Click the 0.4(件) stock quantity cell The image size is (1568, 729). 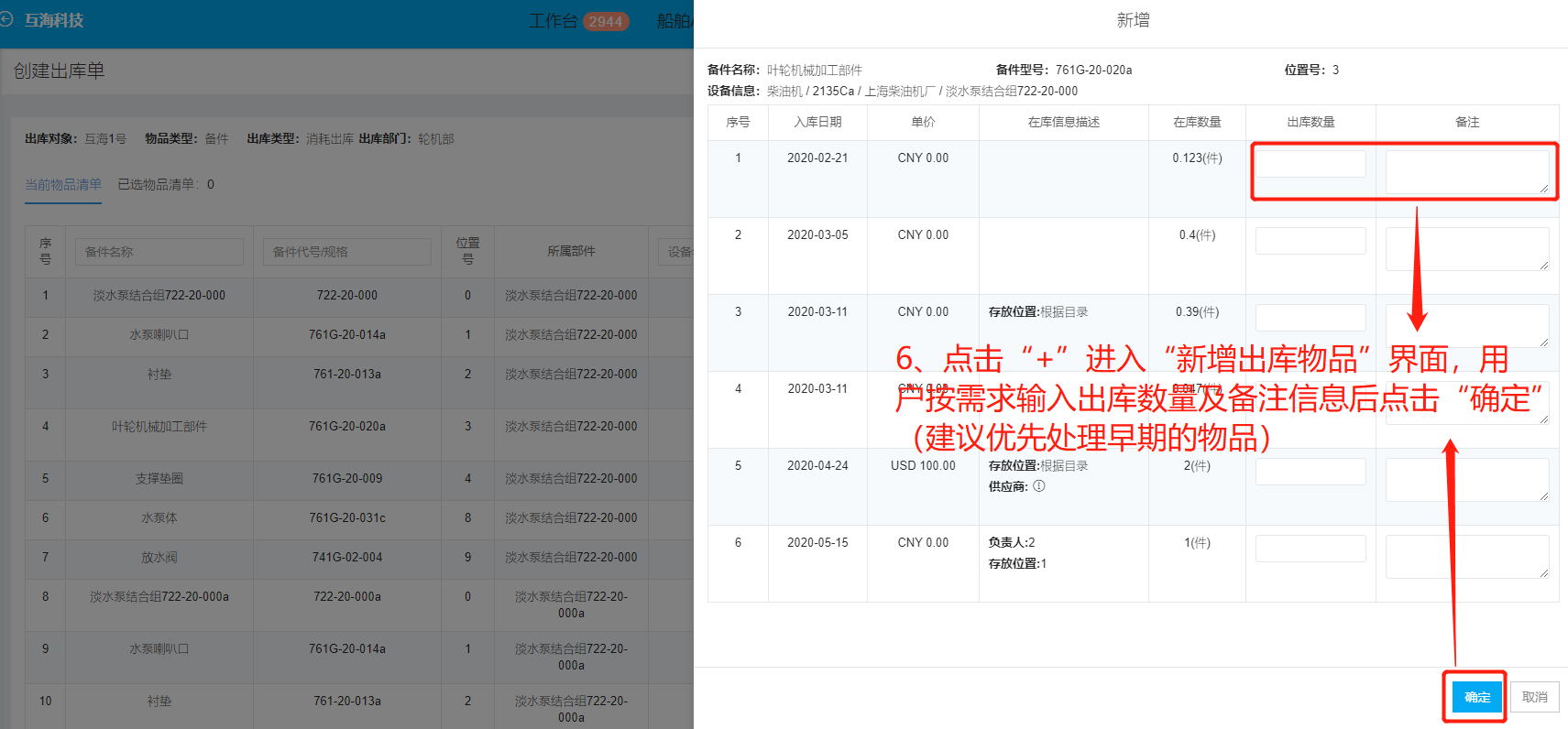(x=1197, y=234)
